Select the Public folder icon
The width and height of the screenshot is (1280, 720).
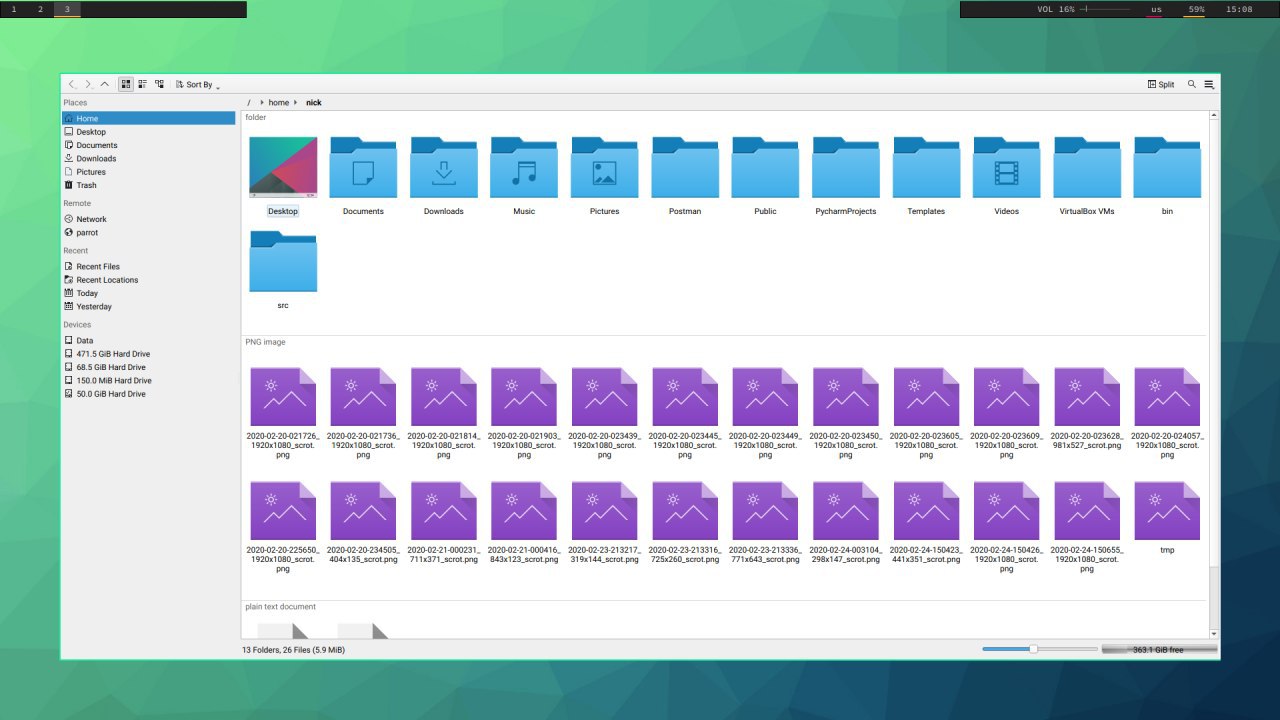click(765, 168)
